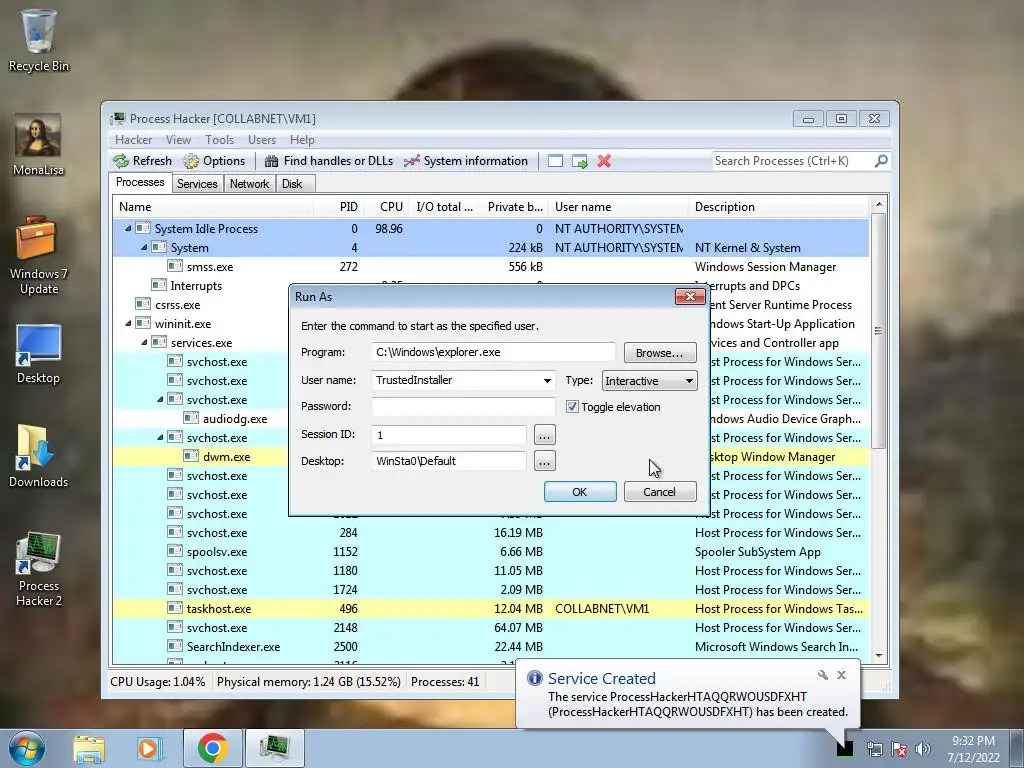Open the Users menu

[262, 140]
